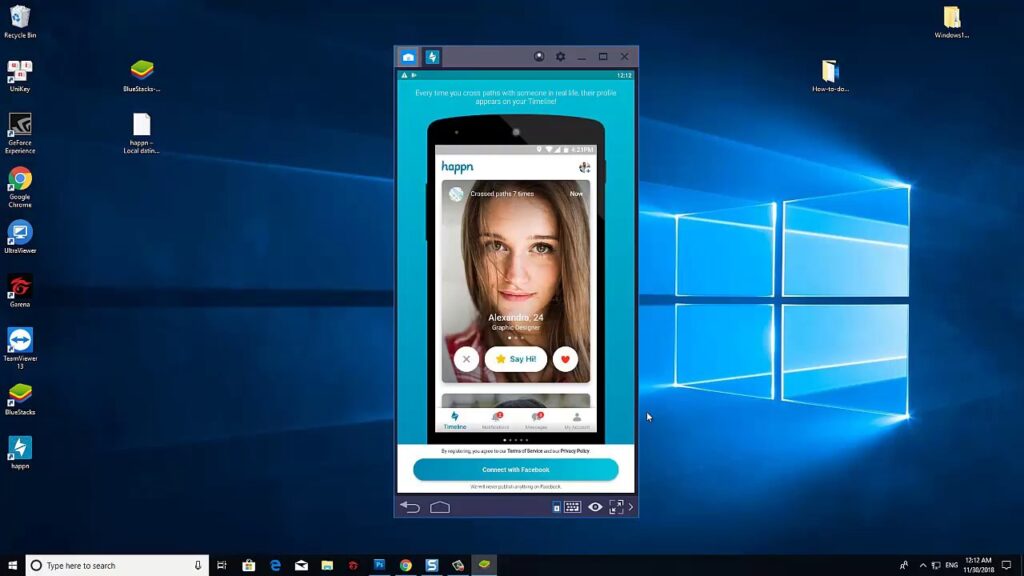Open Microsoft Store from the taskbar
The width and height of the screenshot is (1024, 576).
[x=249, y=566]
